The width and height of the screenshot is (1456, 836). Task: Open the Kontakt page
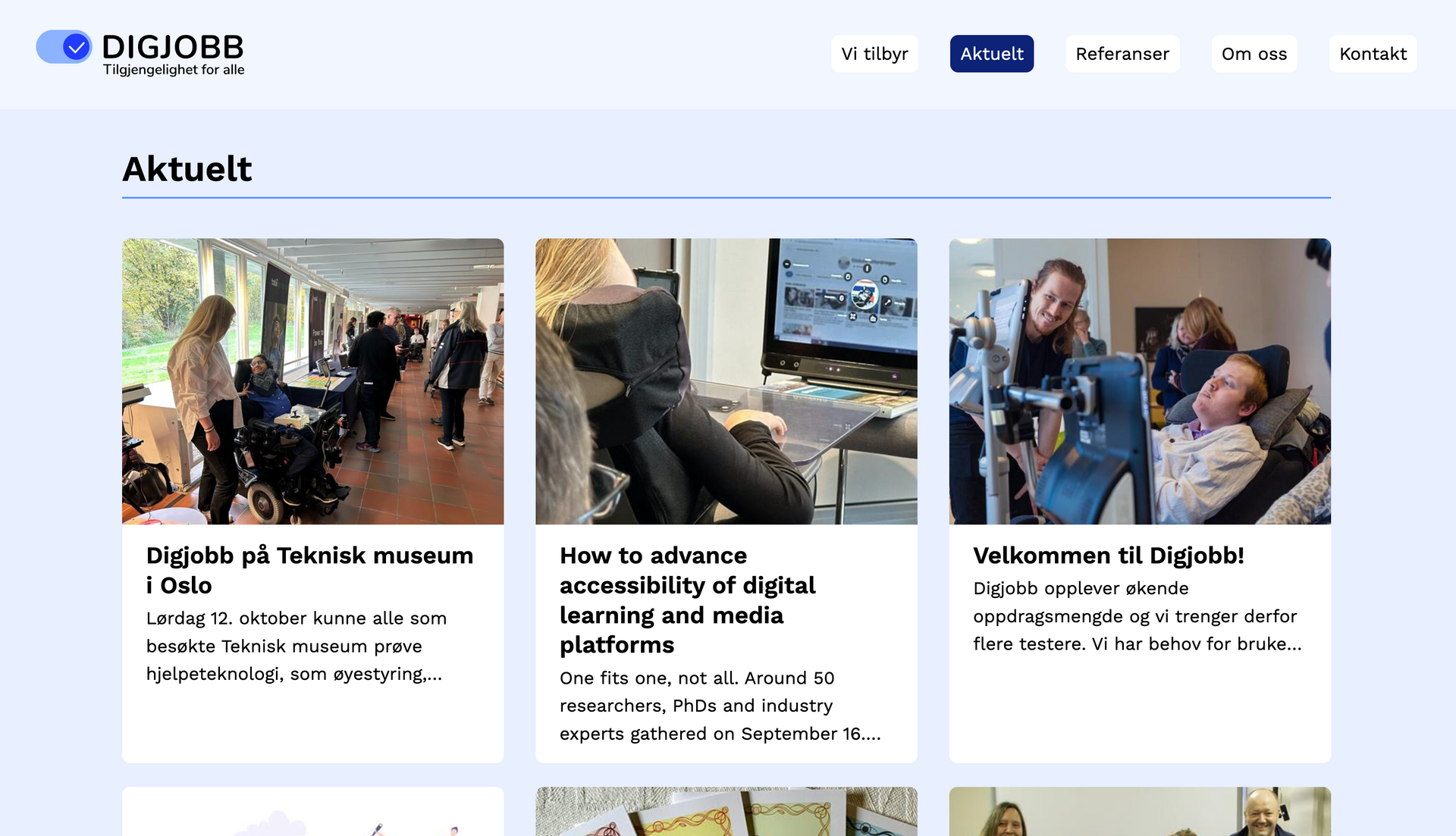pos(1372,54)
